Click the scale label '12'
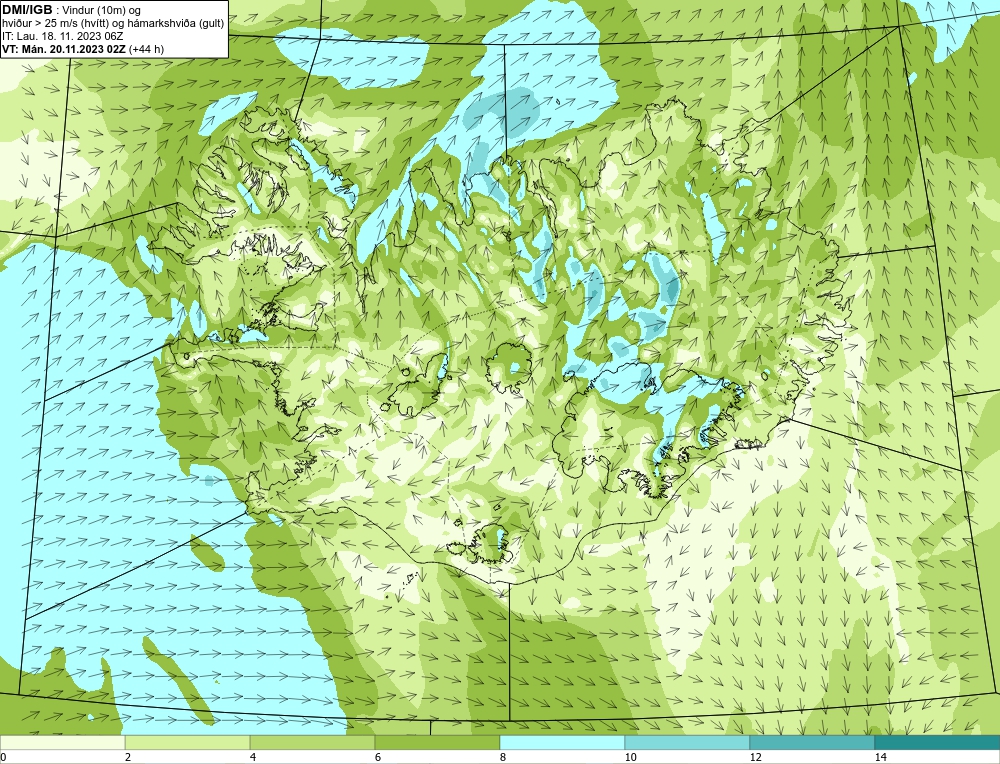1000x764 pixels. [x=756, y=757]
